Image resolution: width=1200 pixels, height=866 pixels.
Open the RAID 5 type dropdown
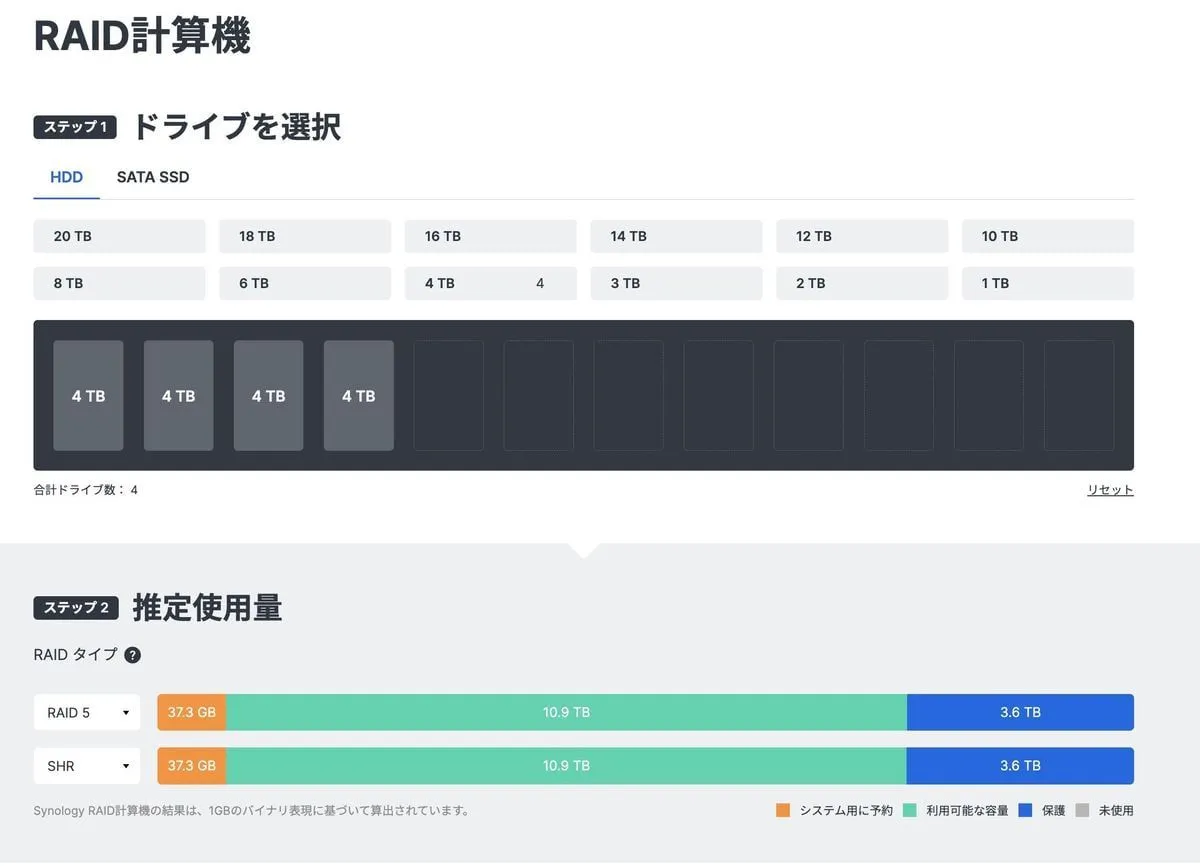(x=87, y=712)
